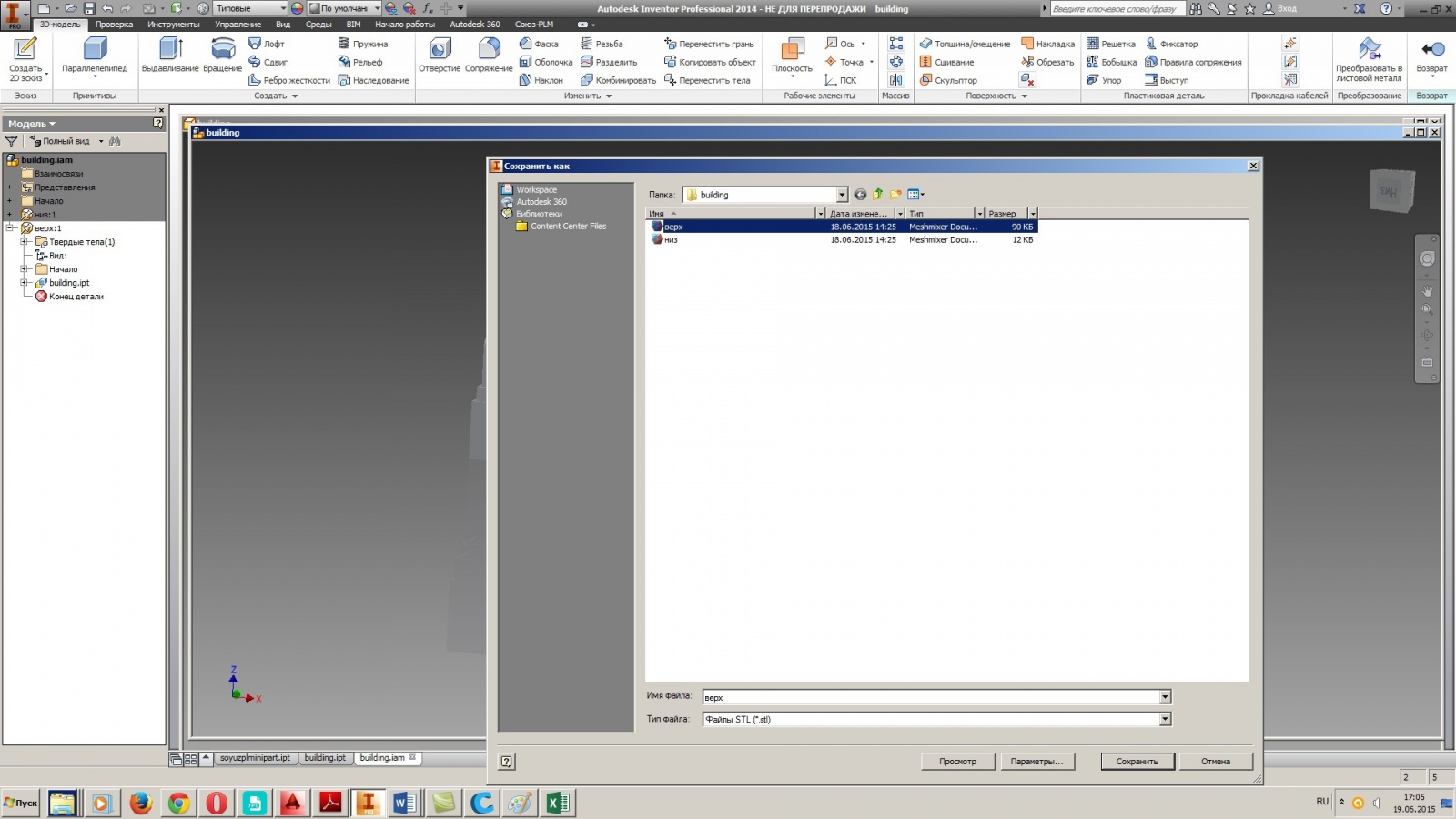
Task: Select the Rib (Ребро жесткости) tool
Action: click(289, 80)
